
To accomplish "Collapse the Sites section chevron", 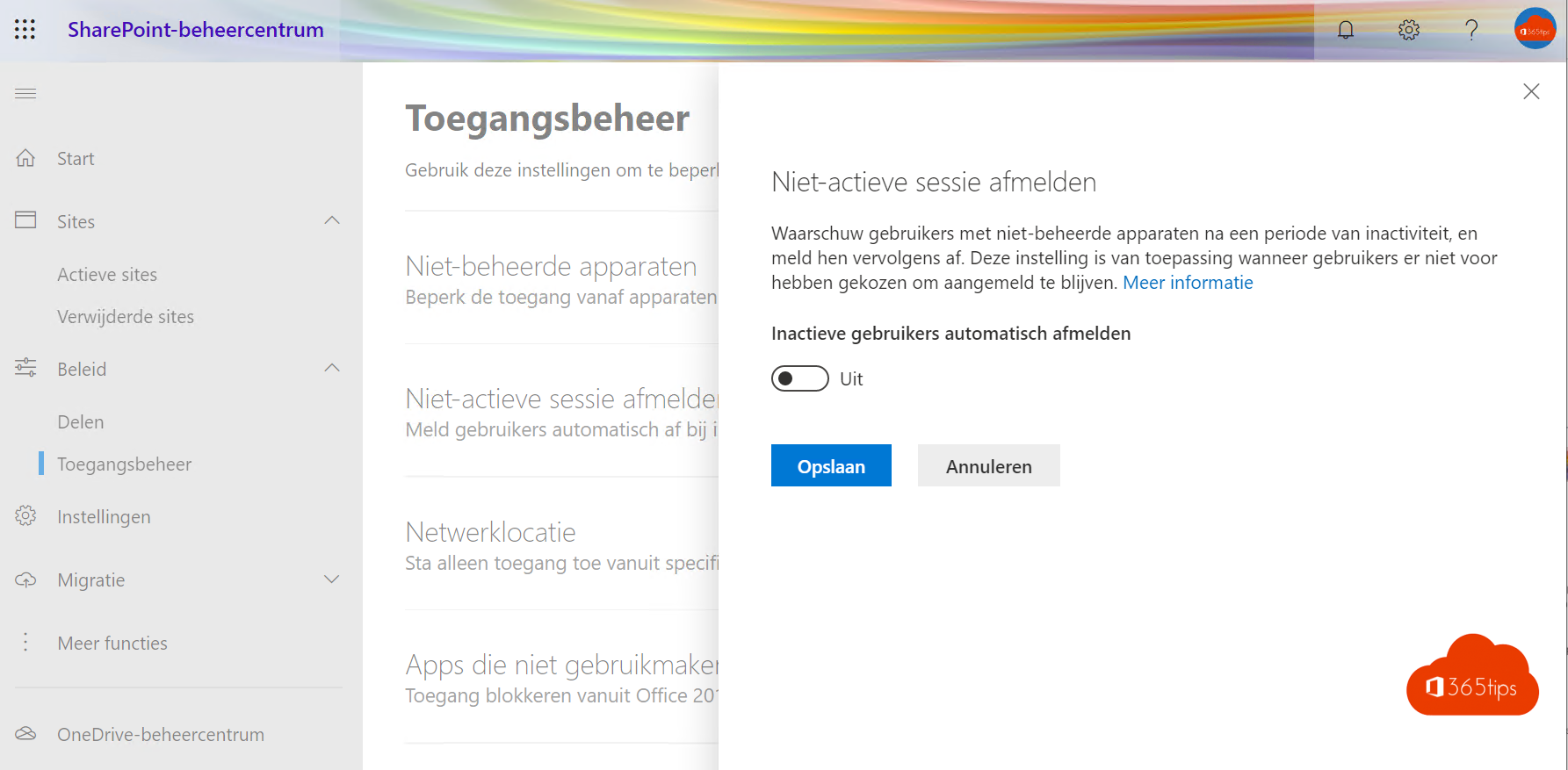I will 332,220.
